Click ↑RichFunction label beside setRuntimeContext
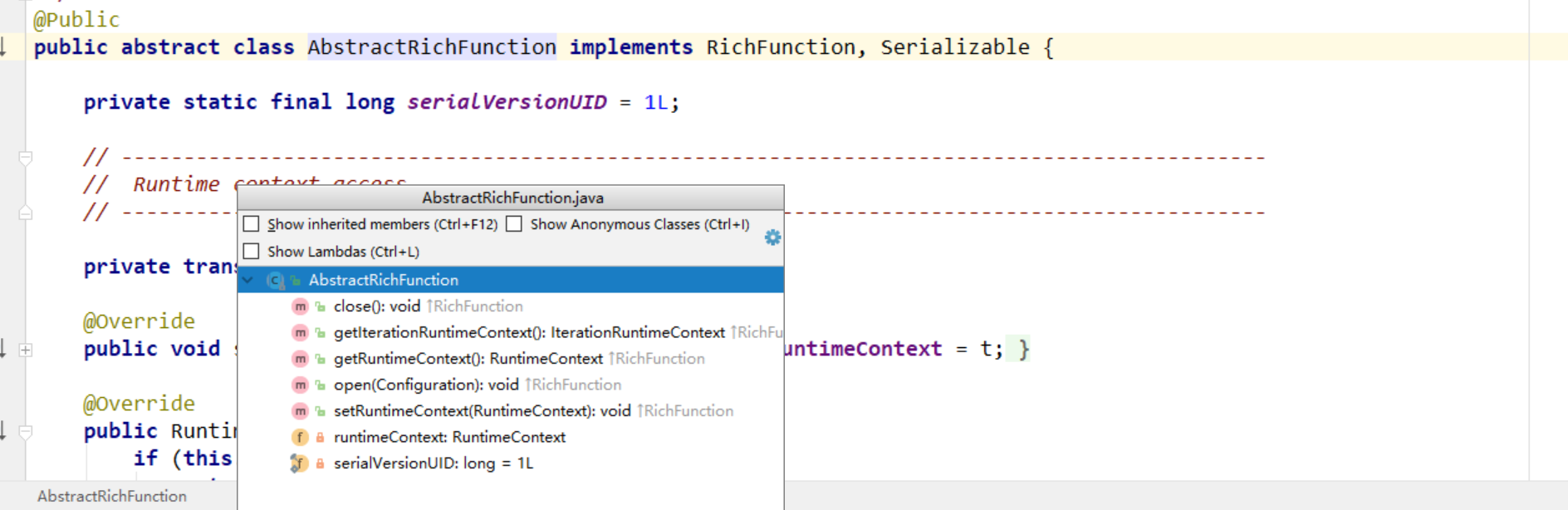 (x=685, y=411)
